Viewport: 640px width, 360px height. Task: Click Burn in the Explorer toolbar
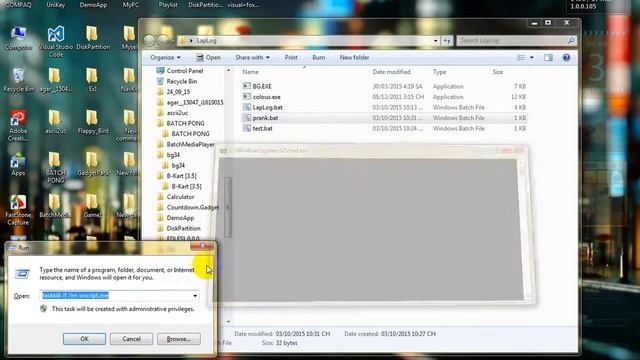(x=319, y=58)
